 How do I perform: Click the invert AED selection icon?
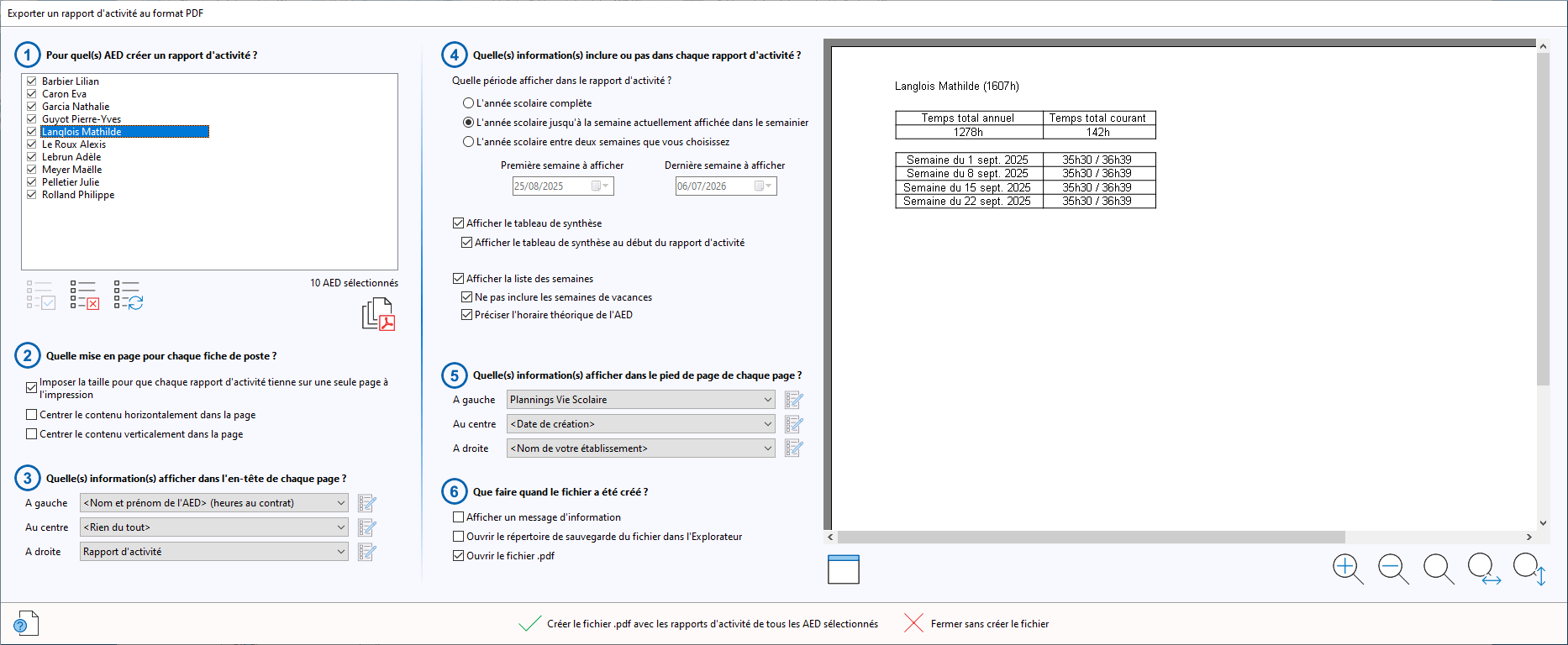click(x=129, y=295)
